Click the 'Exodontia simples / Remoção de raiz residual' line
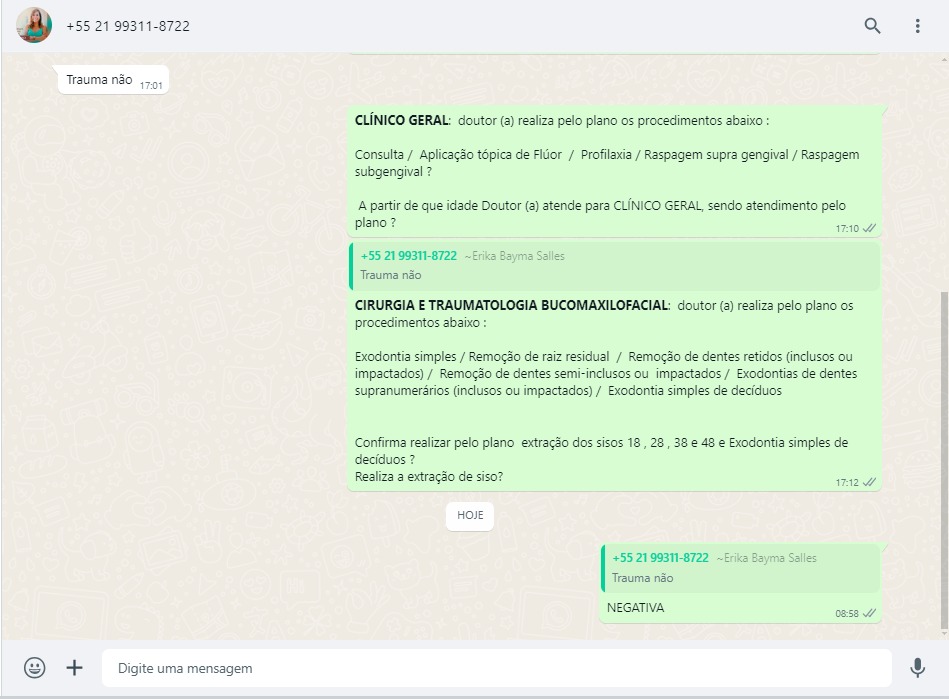The height and width of the screenshot is (699, 949). 482,356
